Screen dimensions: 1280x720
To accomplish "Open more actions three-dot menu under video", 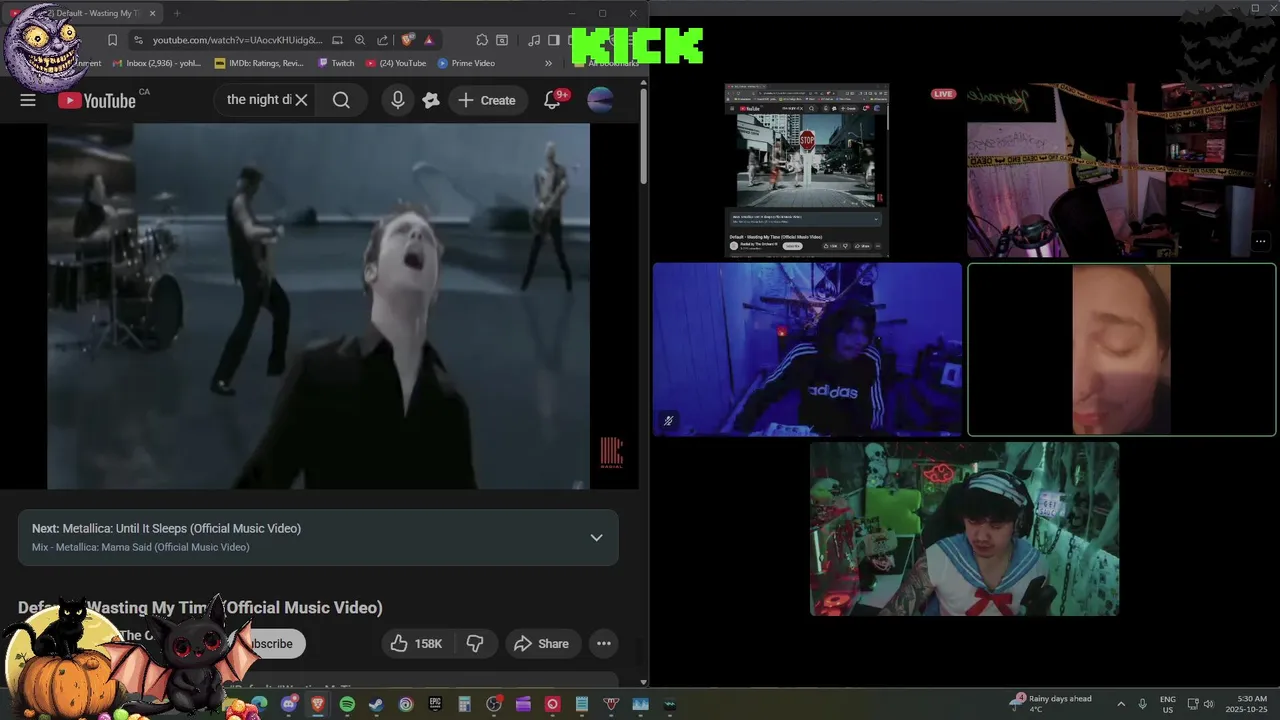I will point(604,644).
